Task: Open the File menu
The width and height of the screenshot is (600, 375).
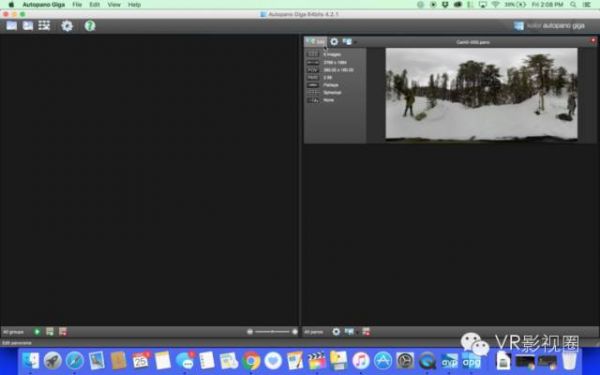Action: click(x=77, y=5)
